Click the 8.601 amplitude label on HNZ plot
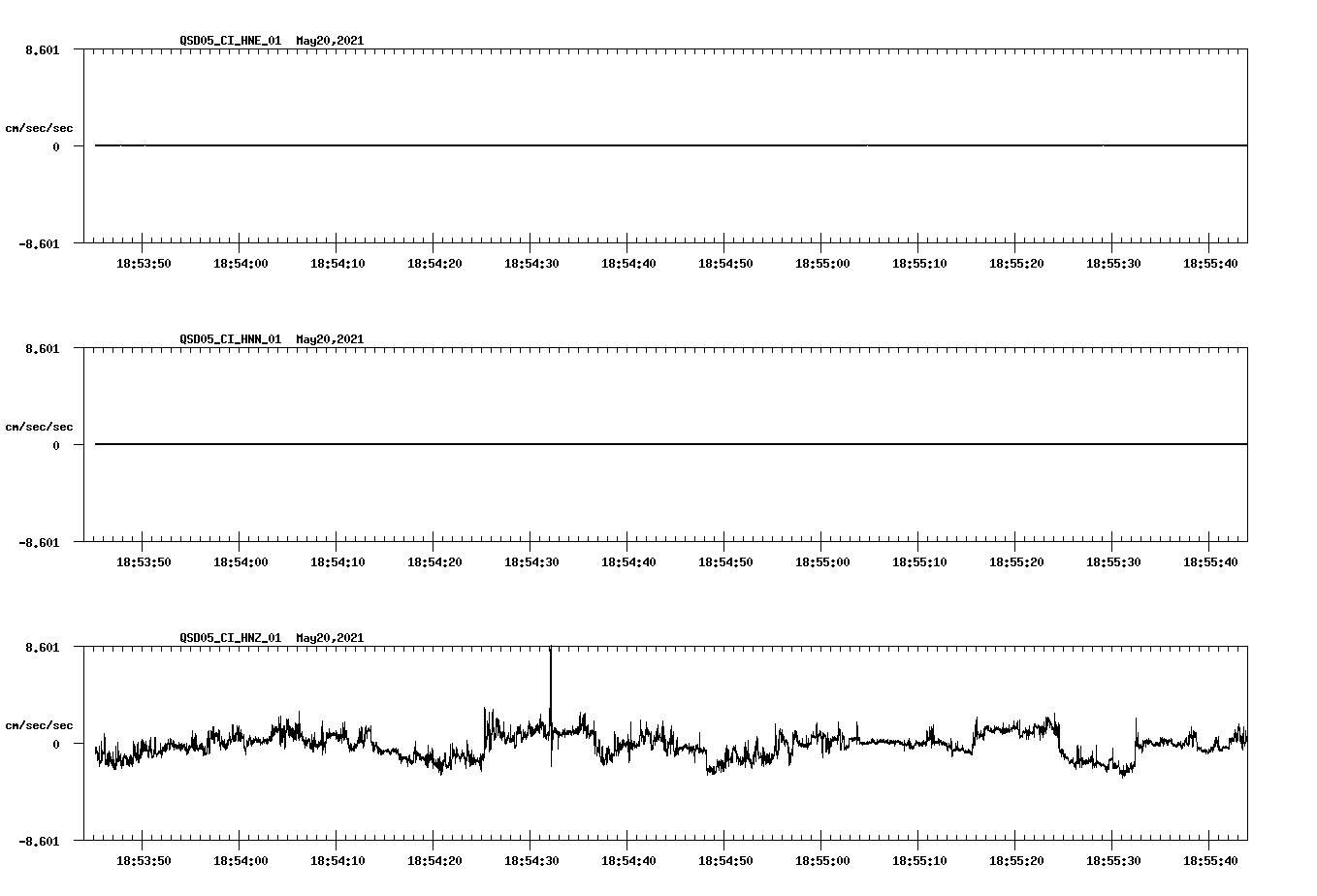1317x896 pixels. point(41,647)
